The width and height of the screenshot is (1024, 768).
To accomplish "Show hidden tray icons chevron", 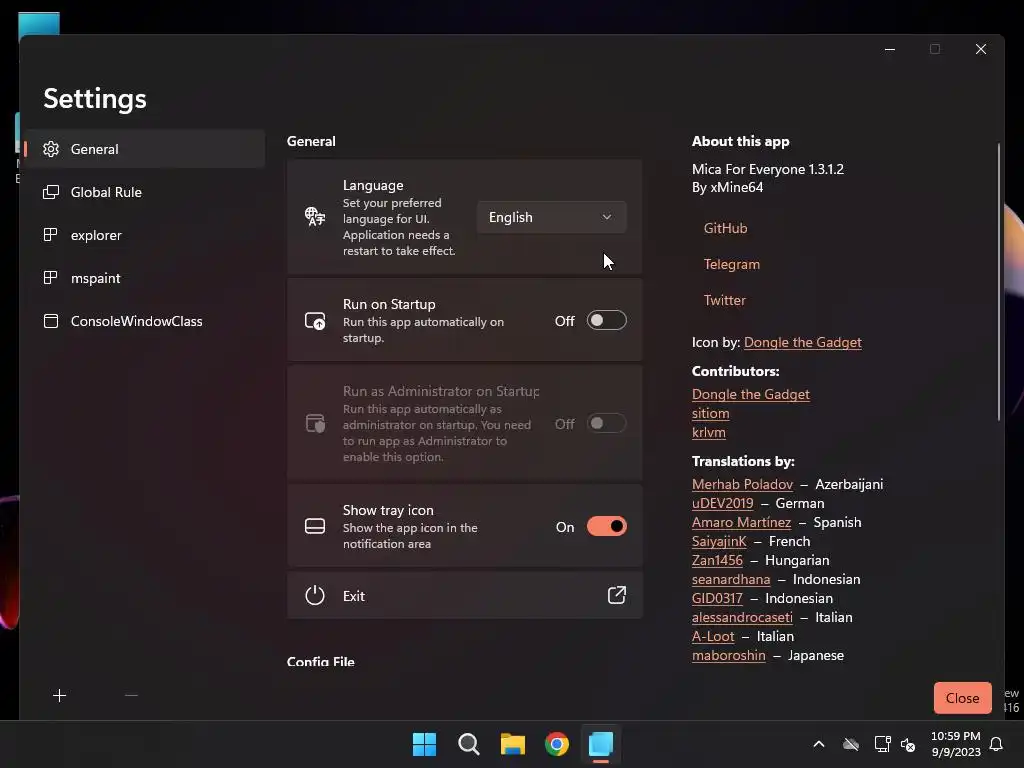I will point(819,744).
